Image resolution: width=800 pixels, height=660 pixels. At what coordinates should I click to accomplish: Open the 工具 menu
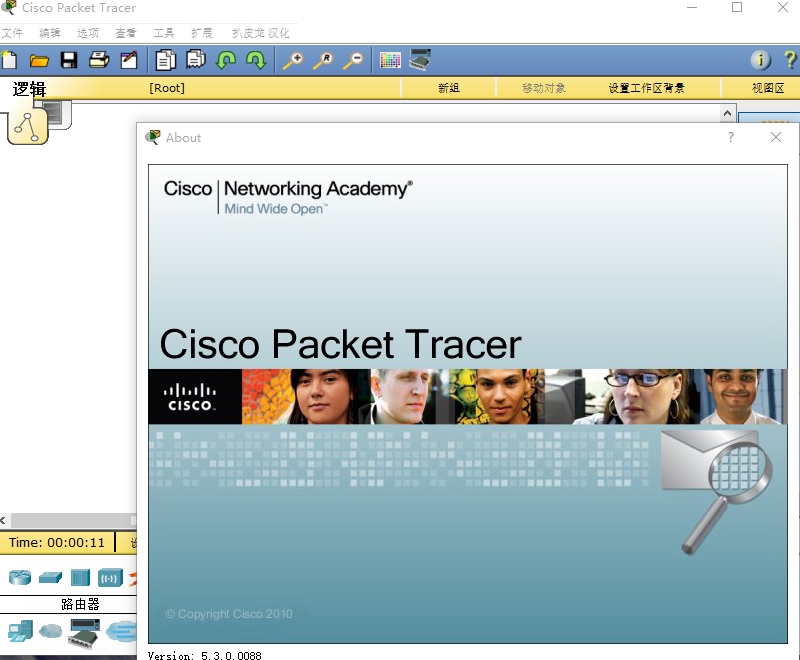164,33
